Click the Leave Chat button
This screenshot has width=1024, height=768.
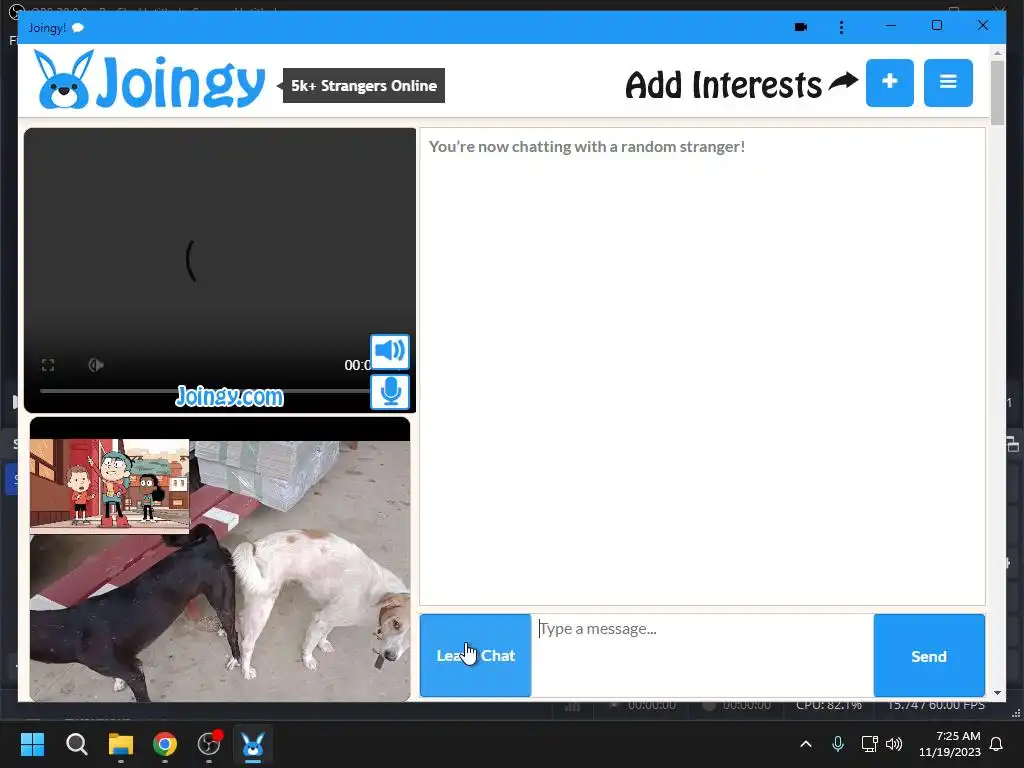[x=475, y=655]
